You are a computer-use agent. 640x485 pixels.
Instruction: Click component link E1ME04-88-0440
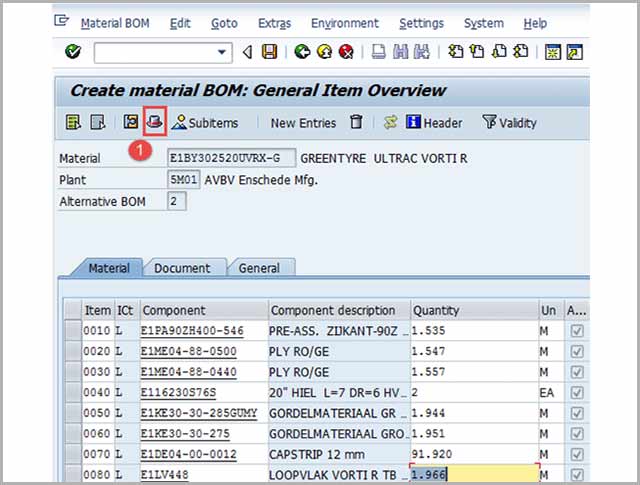tap(189, 372)
